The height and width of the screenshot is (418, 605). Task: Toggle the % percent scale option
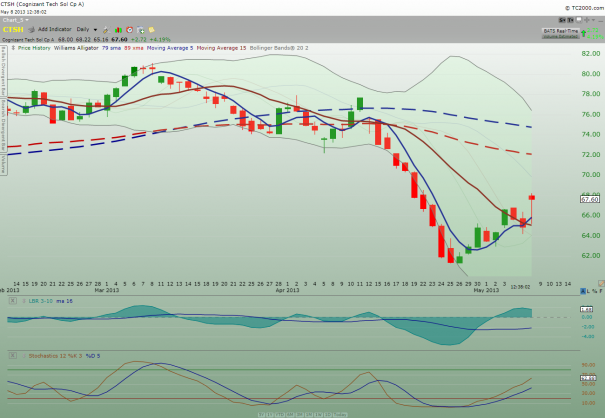coord(595,291)
